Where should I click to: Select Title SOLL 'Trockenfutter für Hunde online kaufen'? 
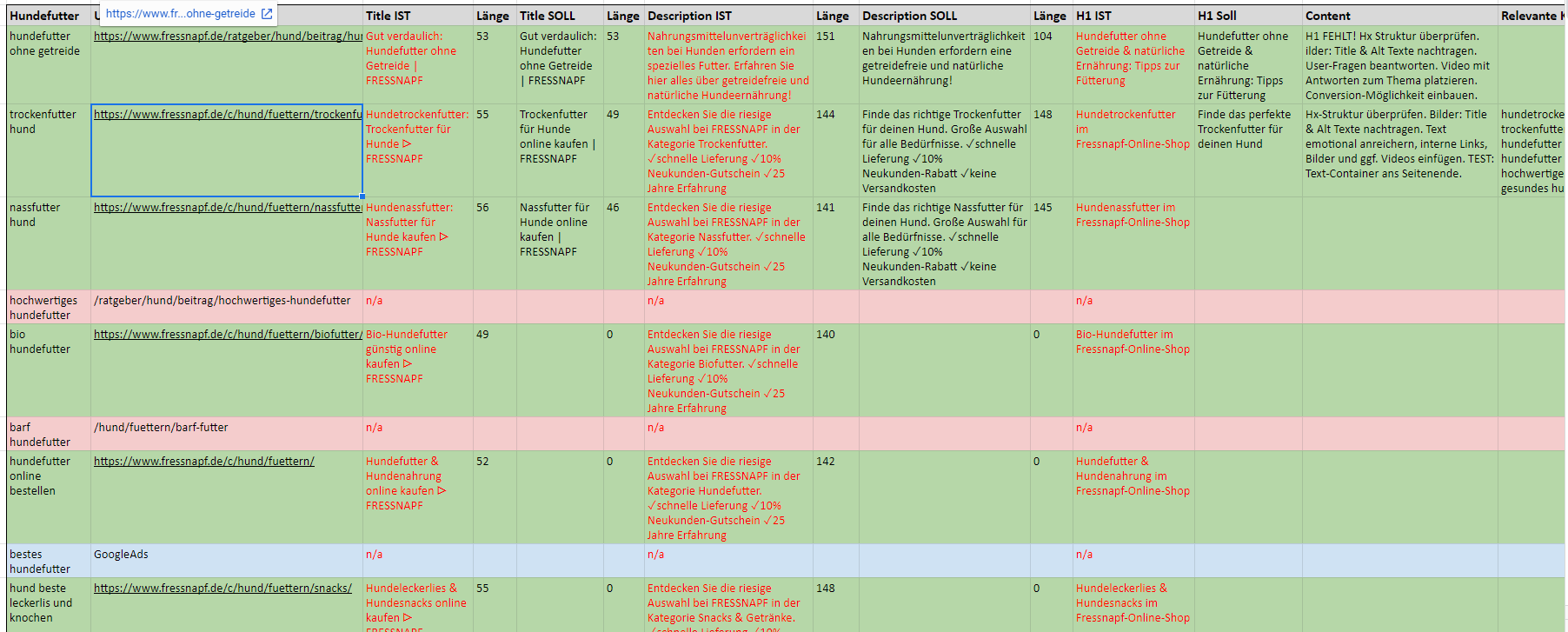(560, 151)
